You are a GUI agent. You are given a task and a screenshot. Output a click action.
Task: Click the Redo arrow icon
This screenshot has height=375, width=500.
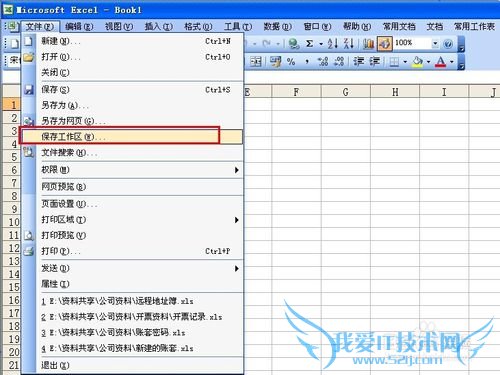(267, 44)
